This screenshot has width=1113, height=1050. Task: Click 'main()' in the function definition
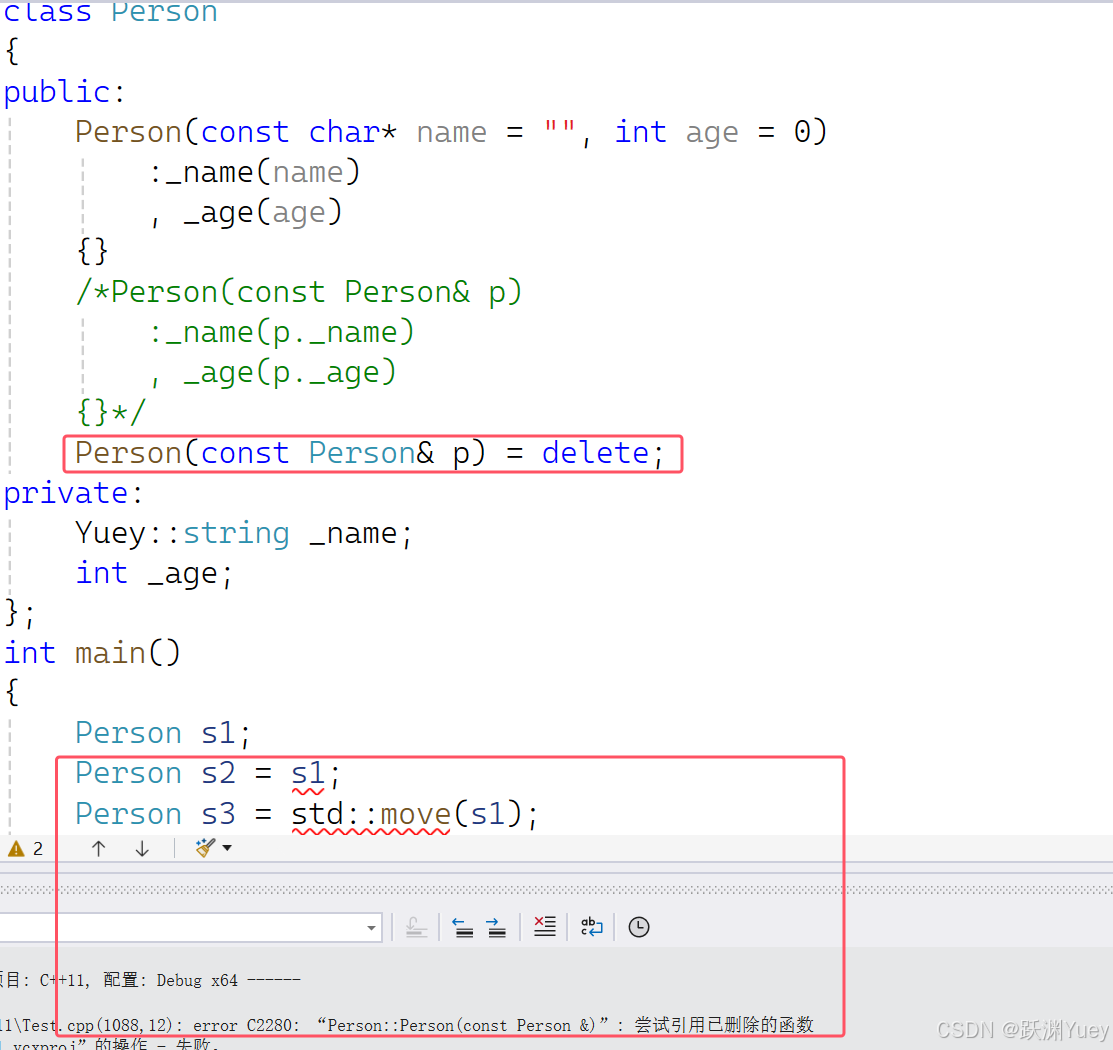tap(128, 653)
